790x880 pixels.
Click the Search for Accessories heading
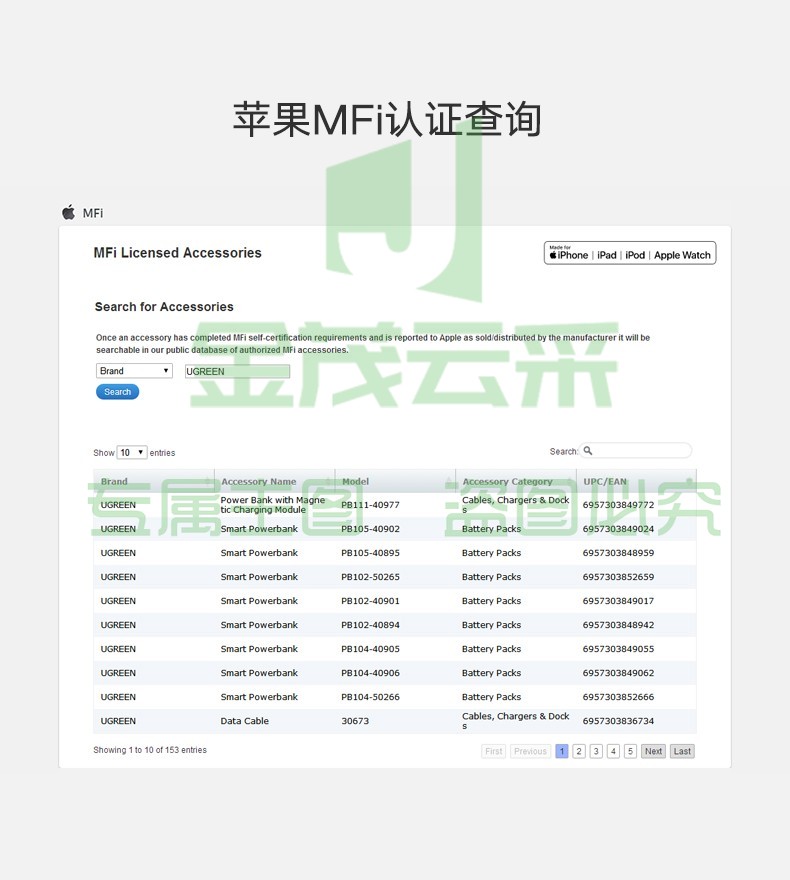point(164,307)
